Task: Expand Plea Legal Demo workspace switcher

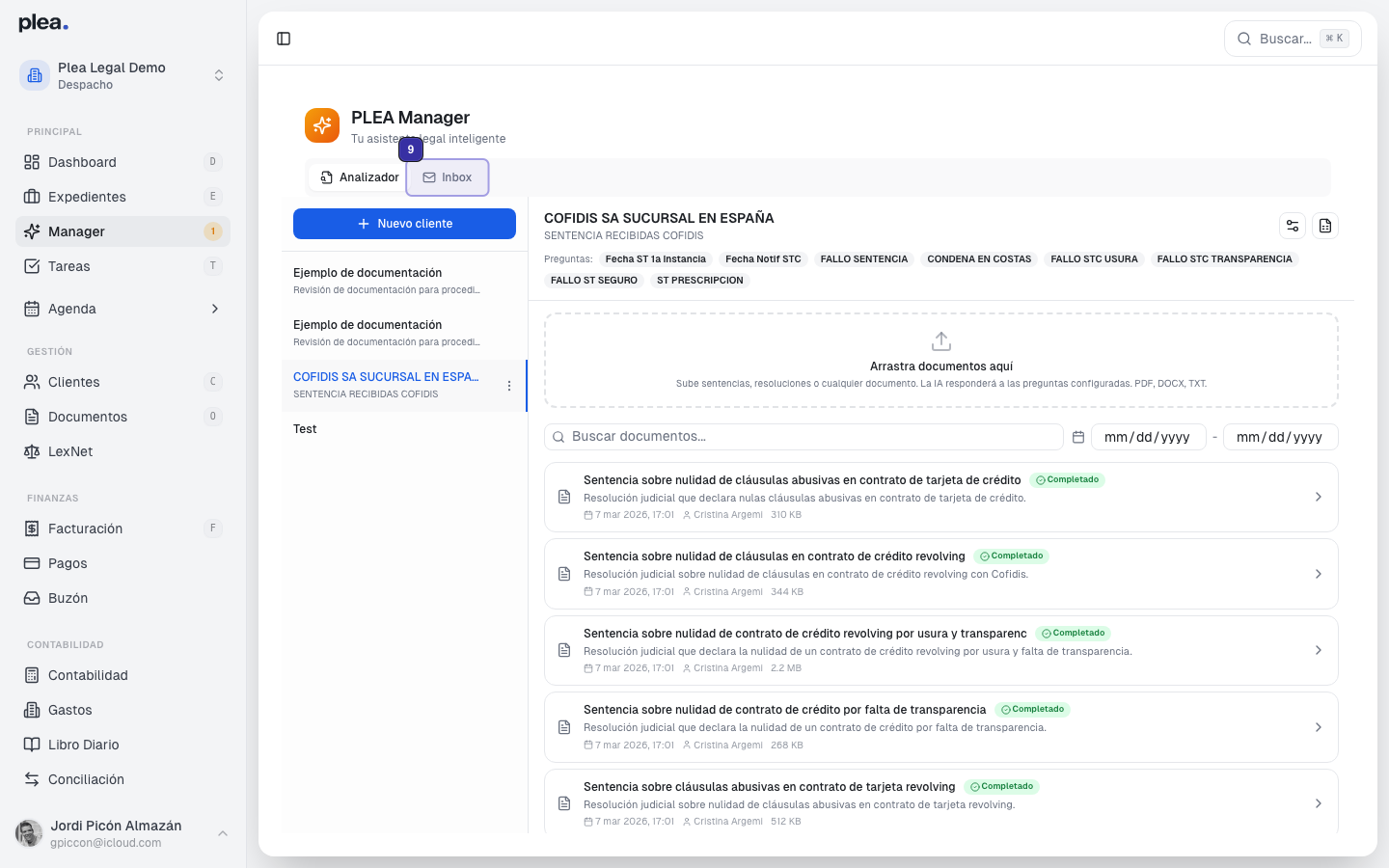Action: (x=219, y=75)
